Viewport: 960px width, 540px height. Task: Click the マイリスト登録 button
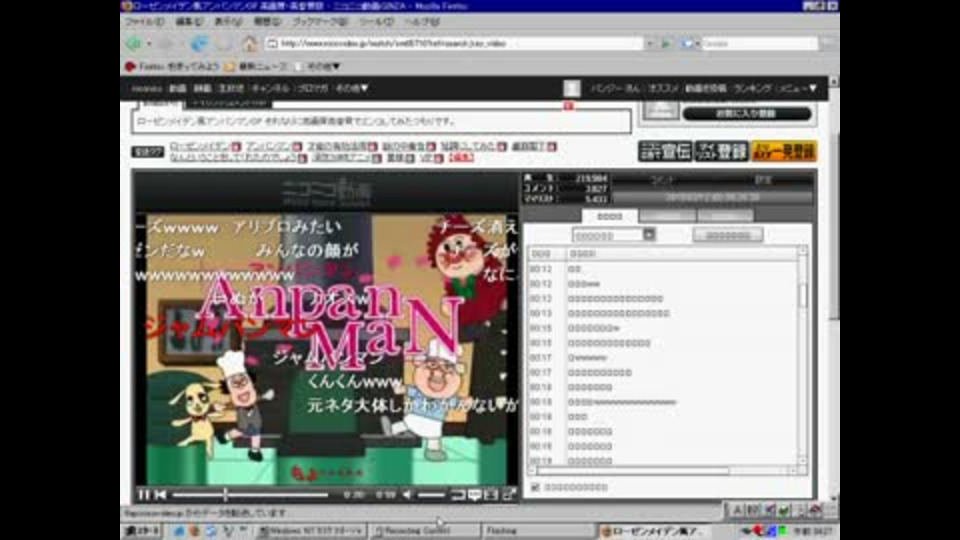point(721,151)
